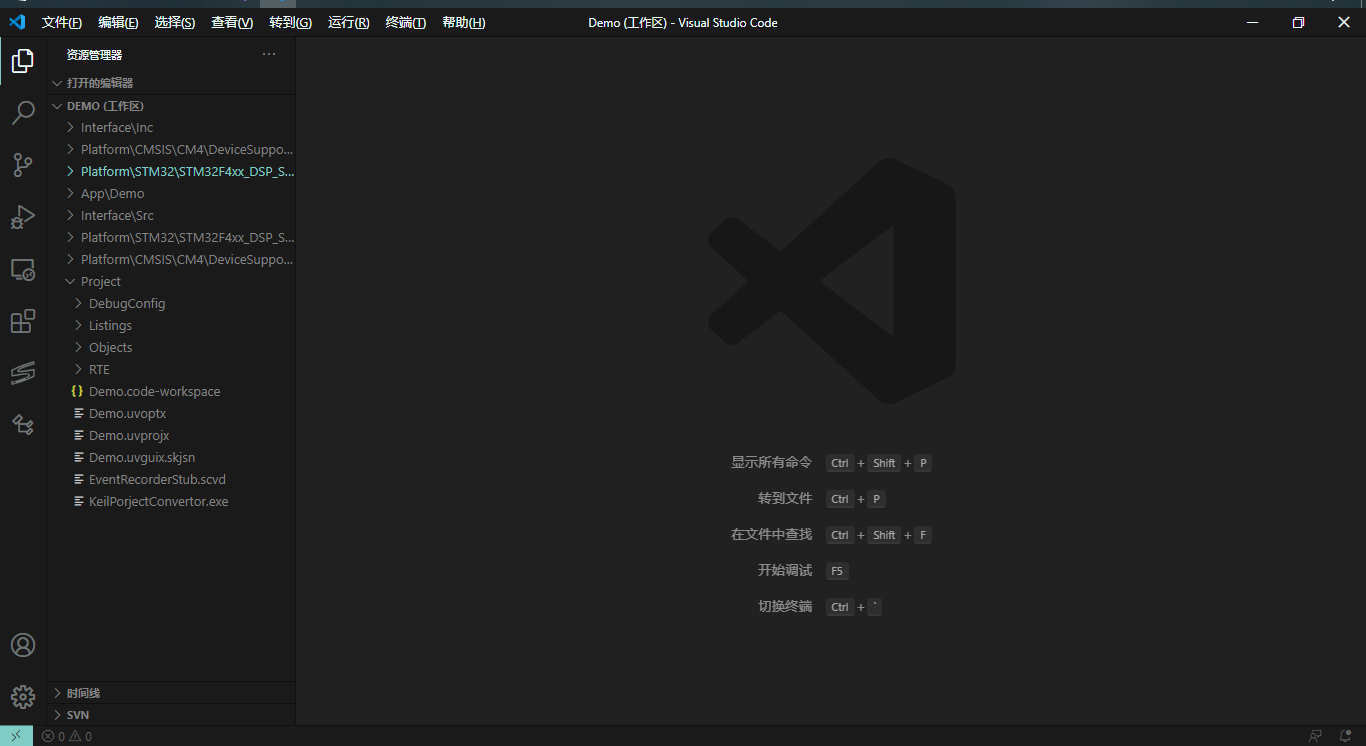Open Demo.uvoptx file
This screenshot has height=746, width=1366.
(x=171, y=414)
